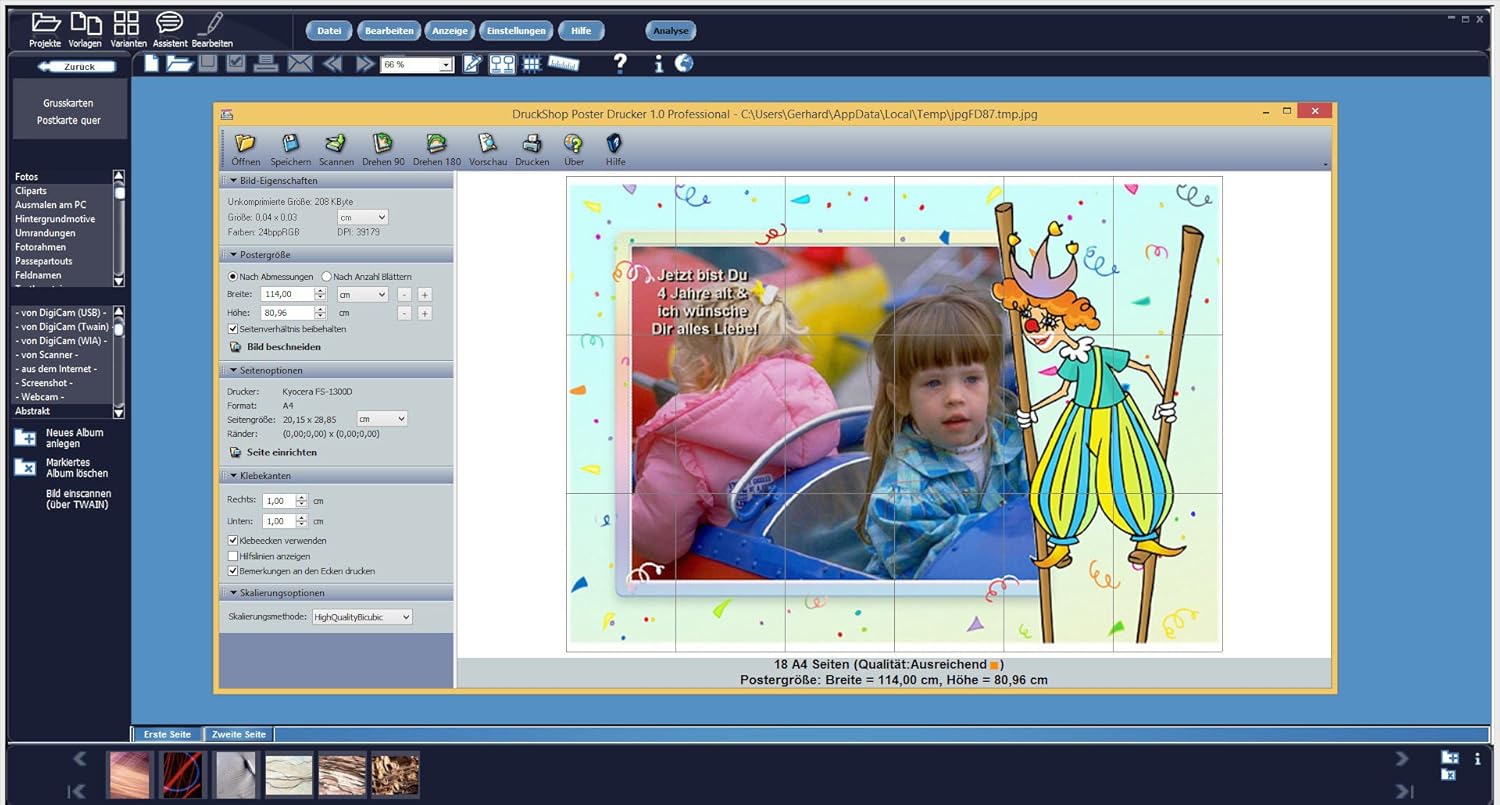This screenshot has height=805, width=1500.
Task: Open the 66 % zoom dropdown
Action: 445,65
